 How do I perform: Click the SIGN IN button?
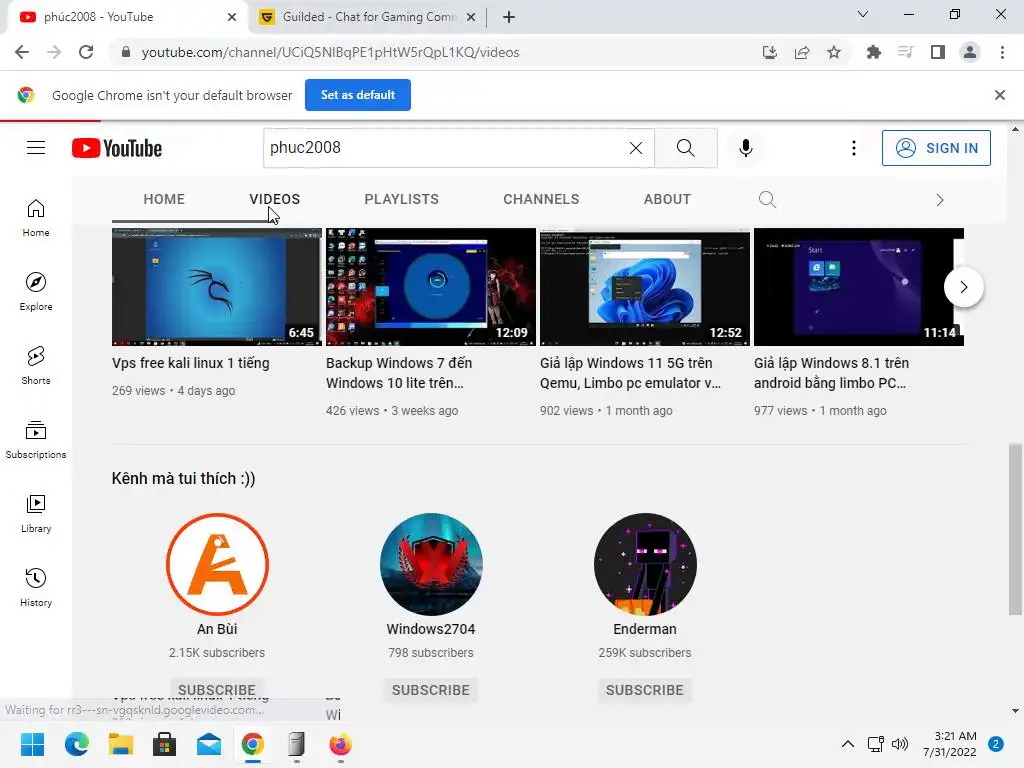point(936,148)
